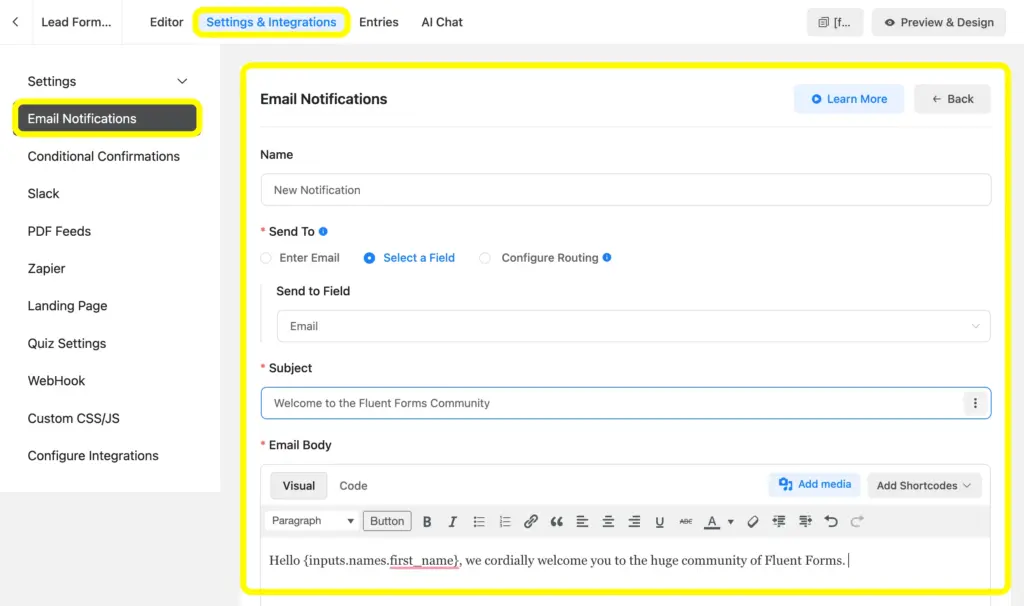
Task: Switch email body to Code mode
Action: coord(353,485)
